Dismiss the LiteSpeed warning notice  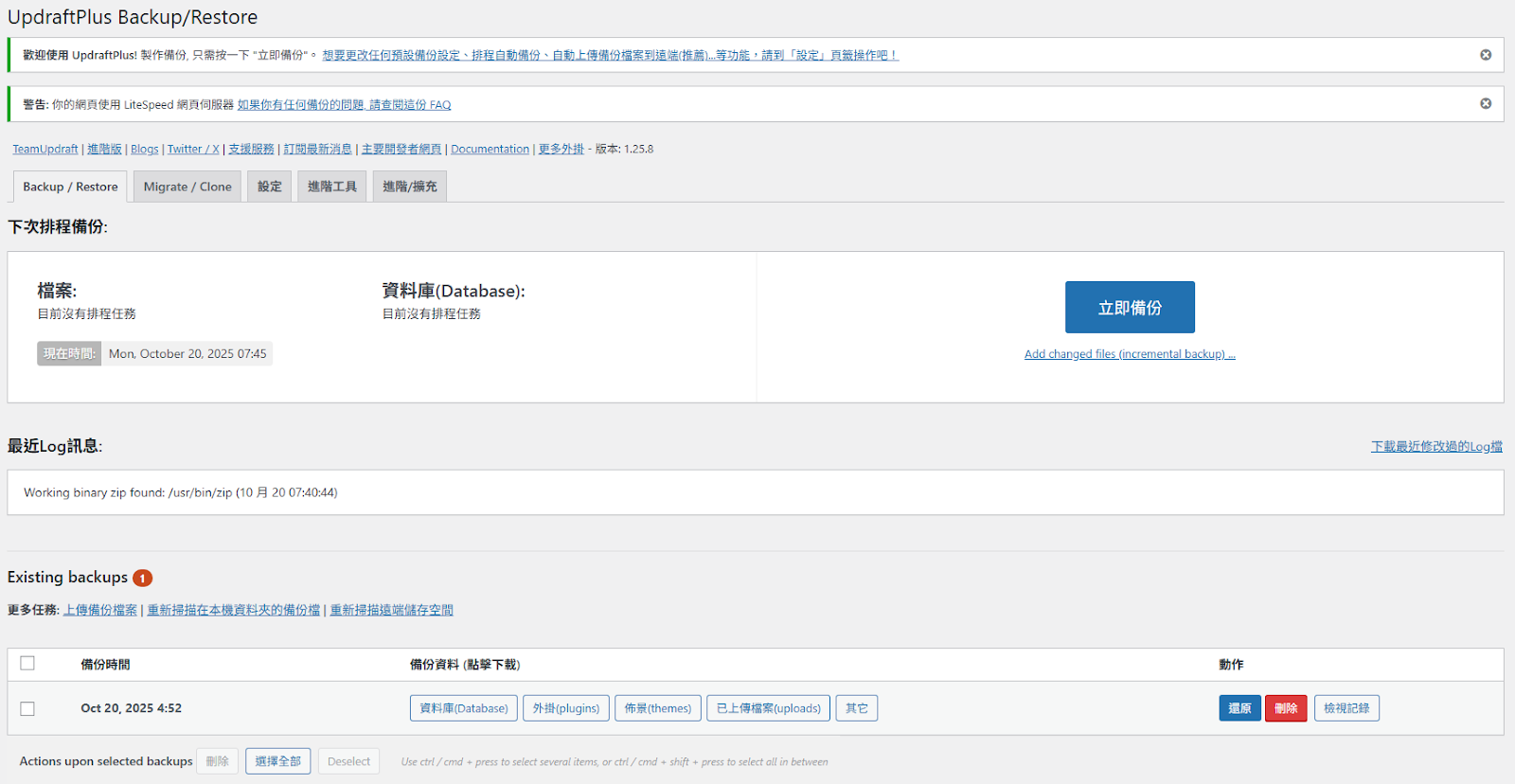pos(1486,103)
